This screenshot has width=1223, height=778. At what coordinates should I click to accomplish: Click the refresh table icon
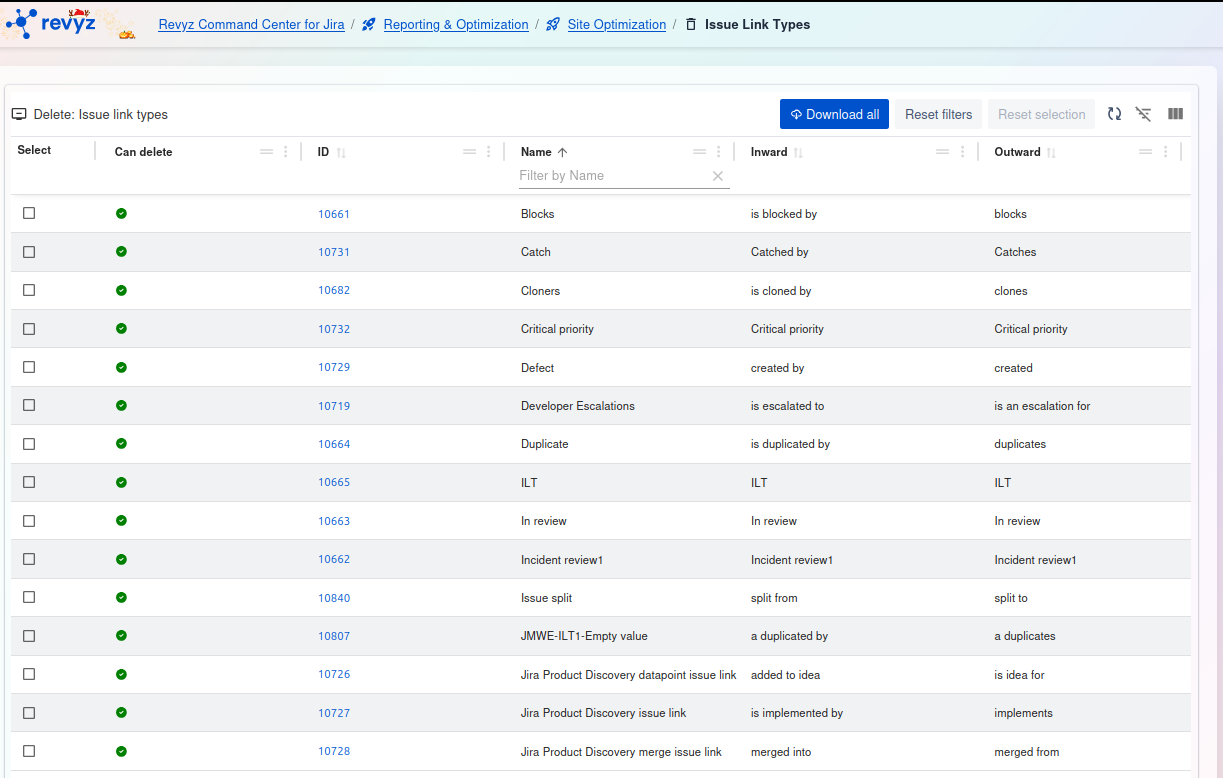[1114, 114]
